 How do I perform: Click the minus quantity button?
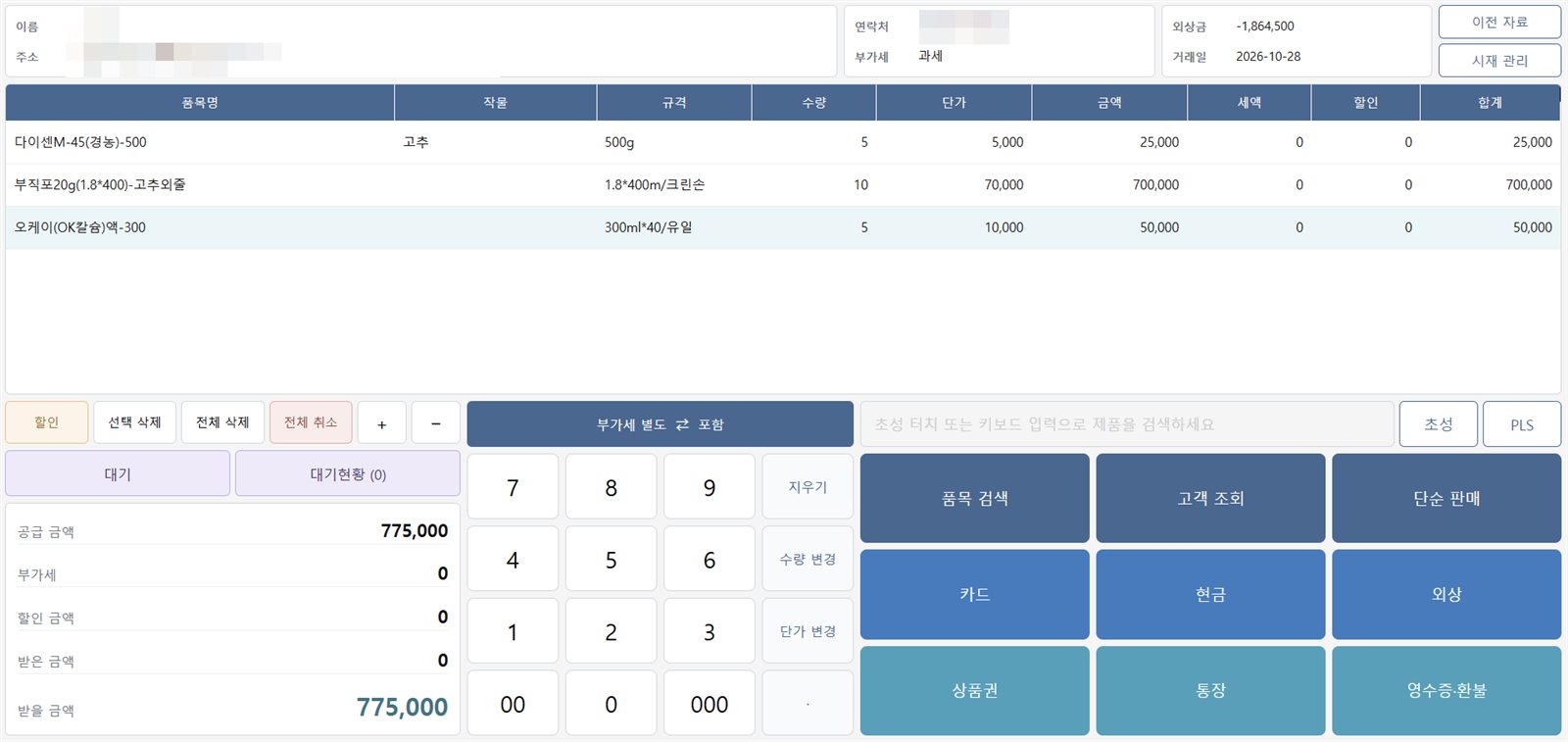[436, 423]
